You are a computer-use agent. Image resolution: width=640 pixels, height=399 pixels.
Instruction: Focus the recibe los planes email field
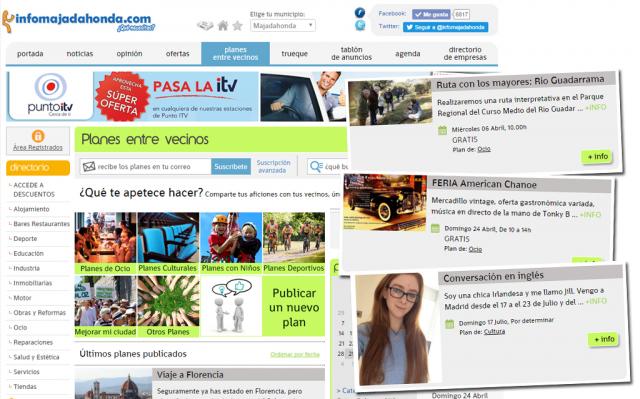pos(146,166)
